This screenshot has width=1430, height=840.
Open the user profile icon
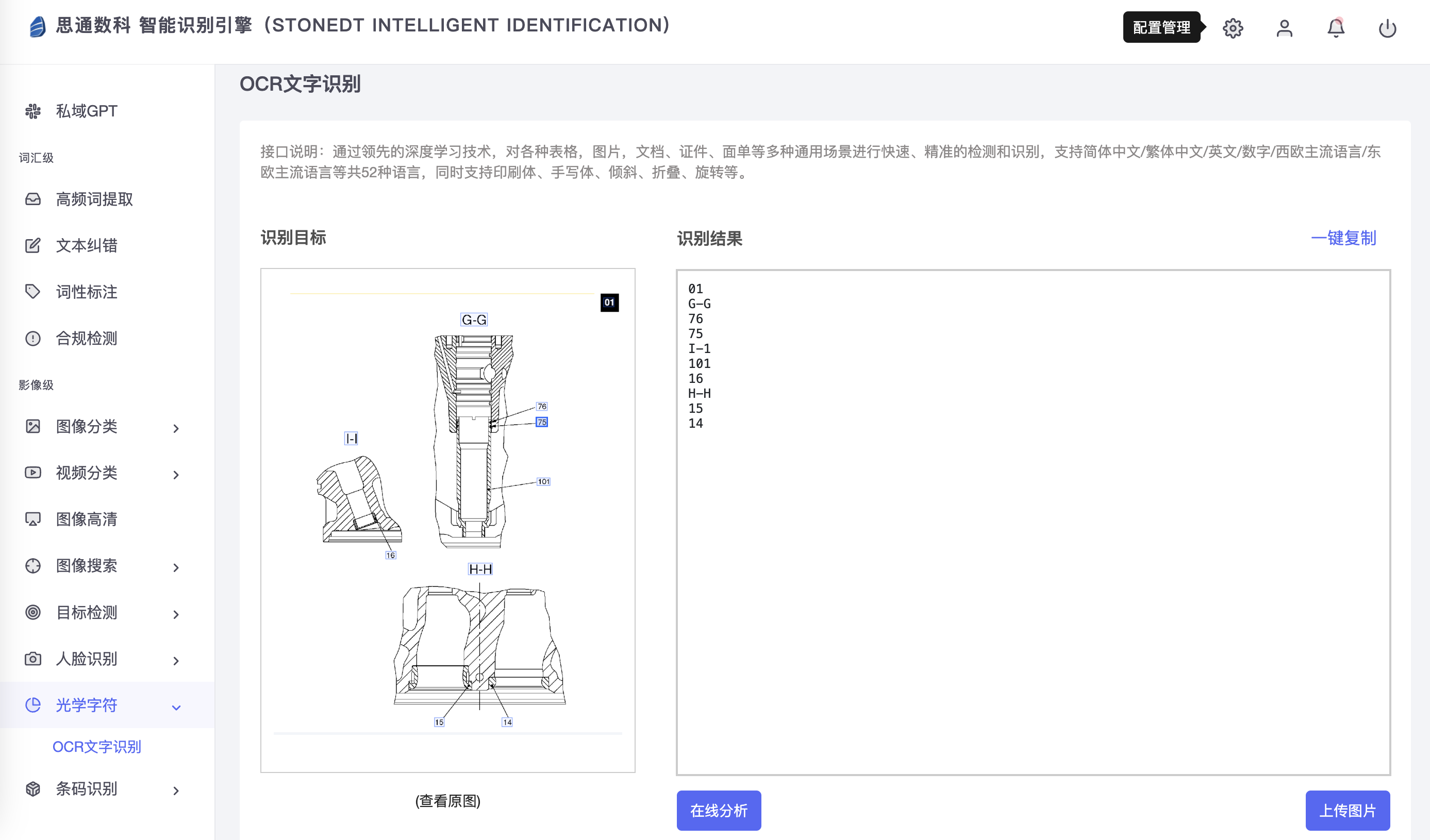(1284, 28)
